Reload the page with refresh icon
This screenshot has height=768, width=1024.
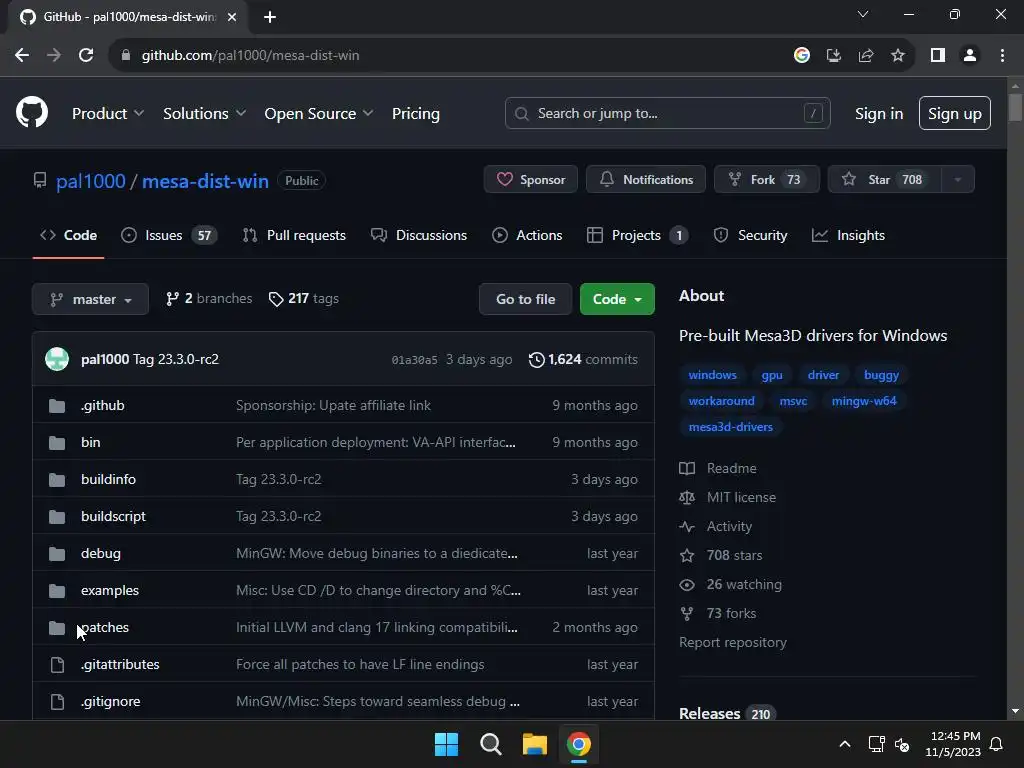point(86,56)
